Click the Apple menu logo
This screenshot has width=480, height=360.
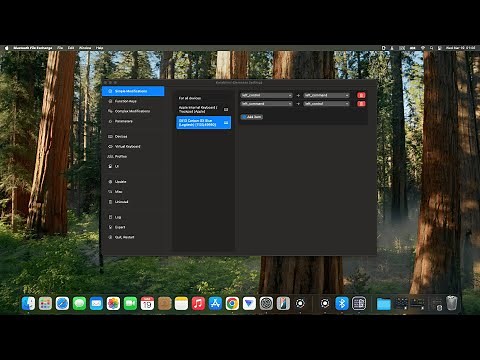[x=6, y=48]
